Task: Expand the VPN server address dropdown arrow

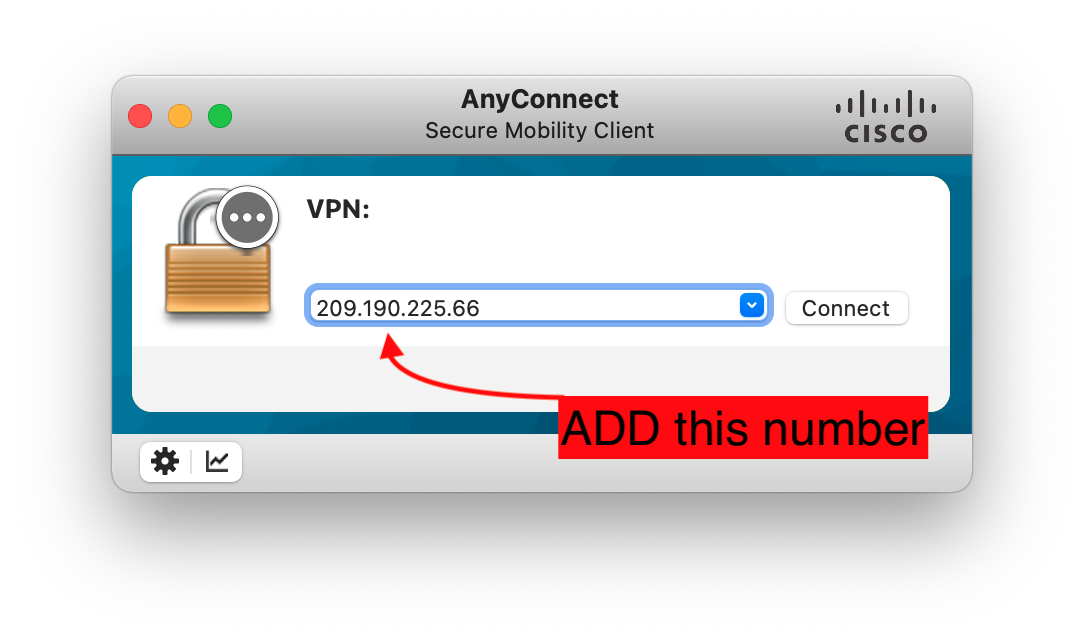Action: pos(751,305)
